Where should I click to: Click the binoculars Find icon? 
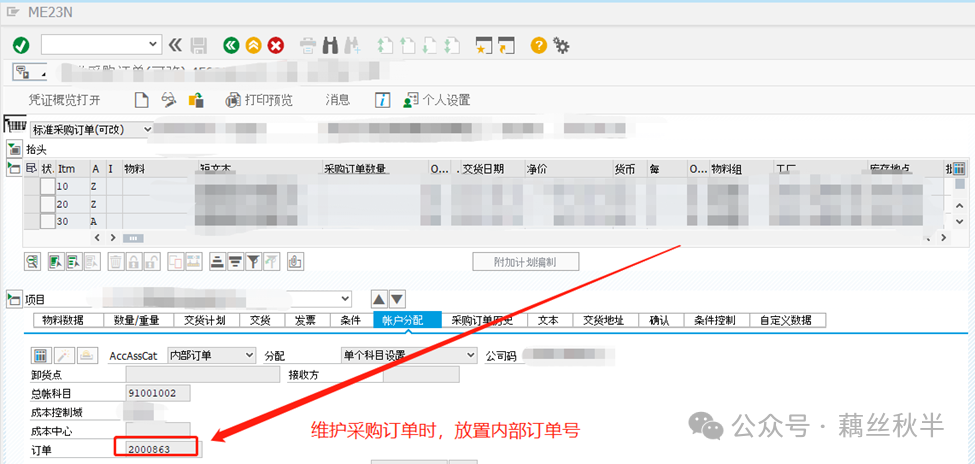(331, 45)
